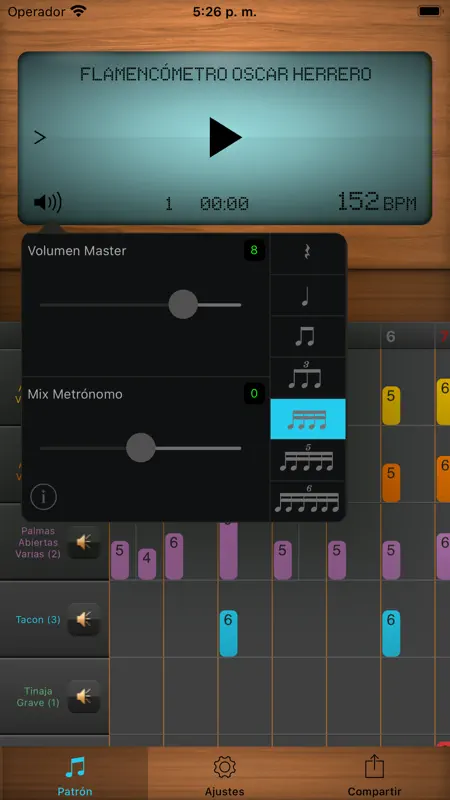This screenshot has height=800, width=450.
Task: Mute the Palmas Abiertas Varias (2) track
Action: click(84, 542)
